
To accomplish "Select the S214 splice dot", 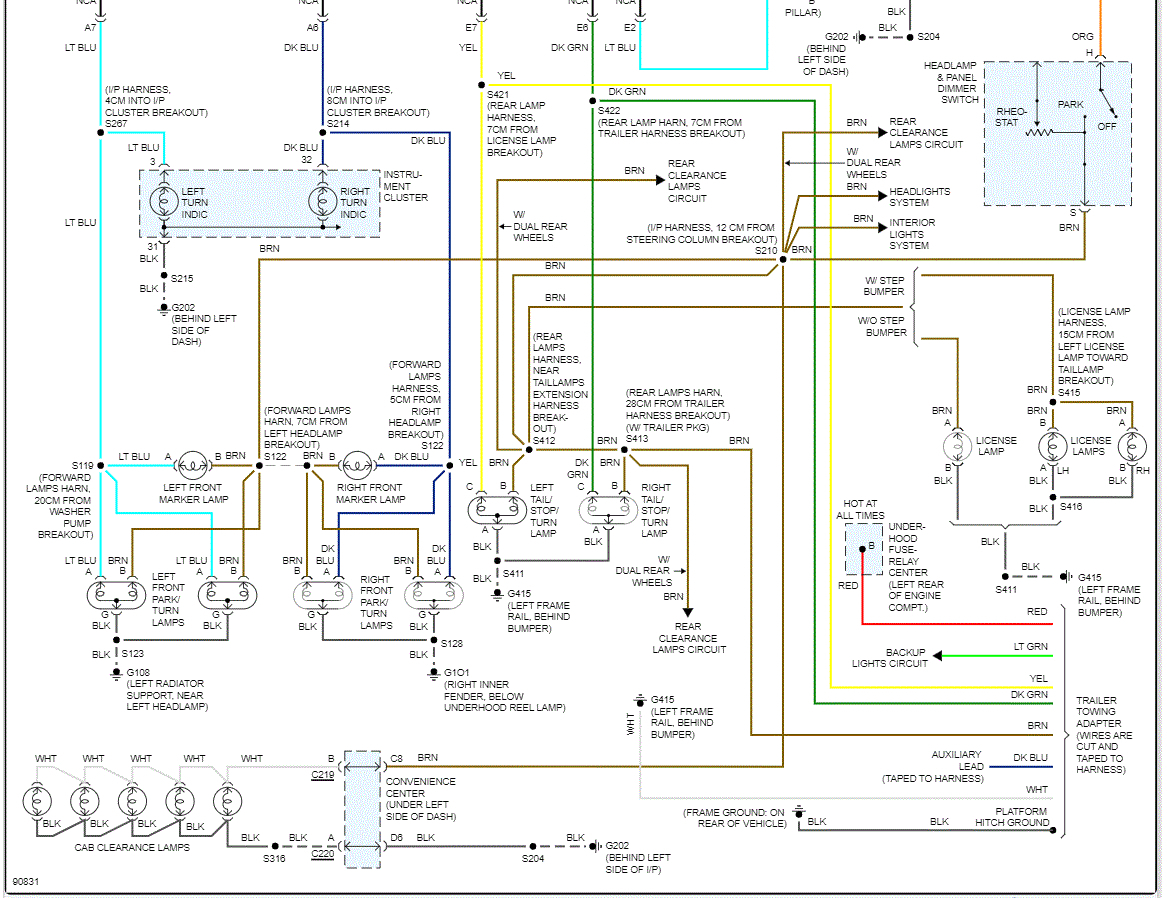I will pyautogui.click(x=322, y=132).
